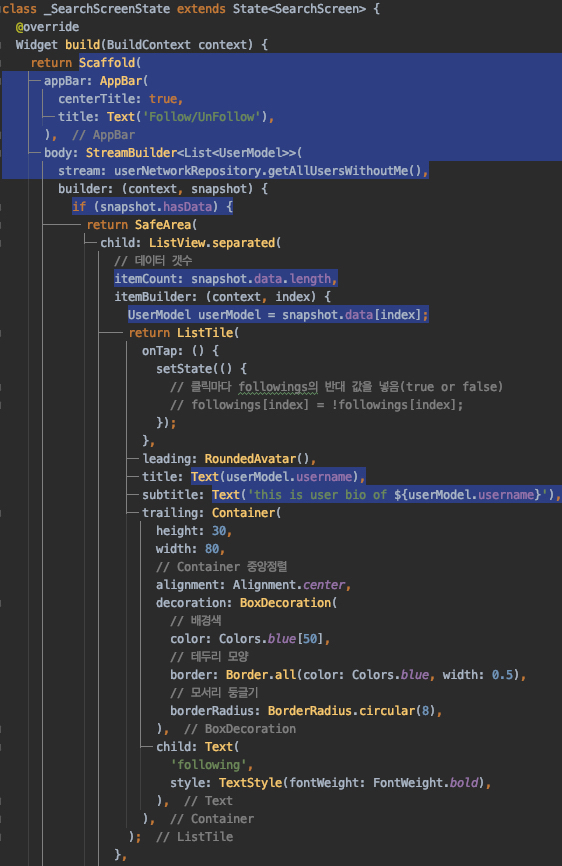Click 'return SafeArea(' line
The width and height of the screenshot is (562, 866).
(142, 225)
